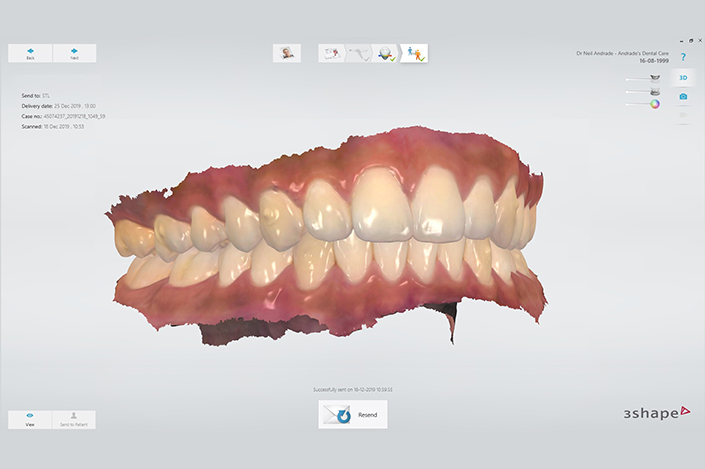Open help via question mark icon
This screenshot has height=469, width=705.
click(683, 58)
